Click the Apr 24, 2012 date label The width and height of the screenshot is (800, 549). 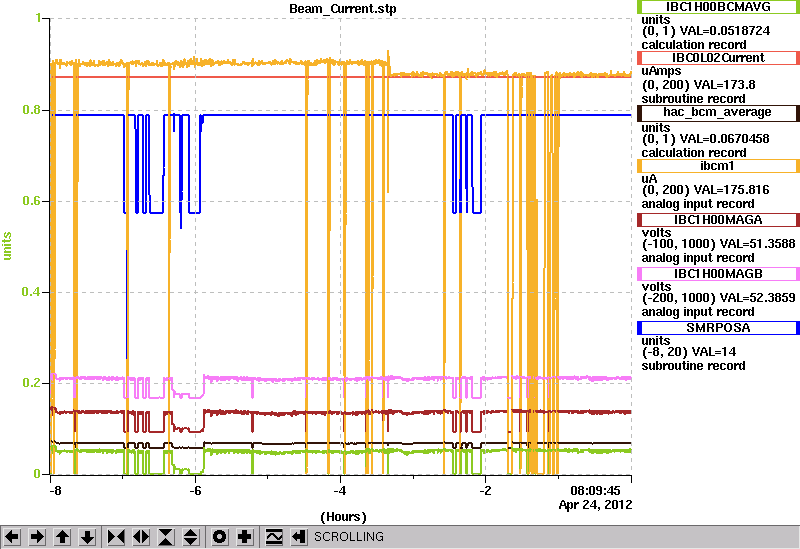(x=595, y=505)
